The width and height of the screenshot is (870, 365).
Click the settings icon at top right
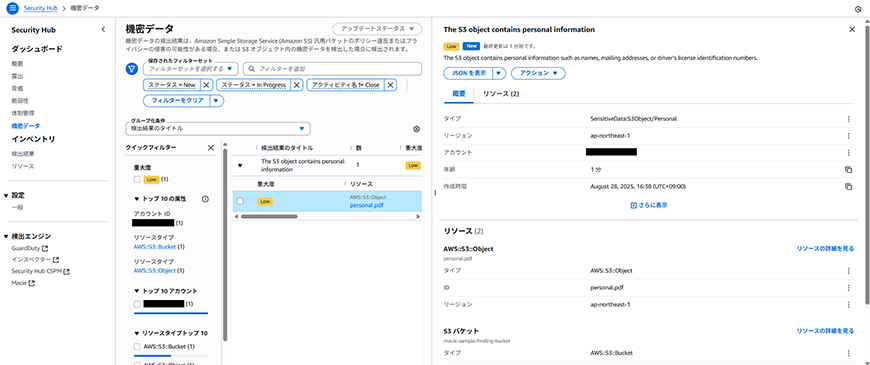click(x=858, y=9)
